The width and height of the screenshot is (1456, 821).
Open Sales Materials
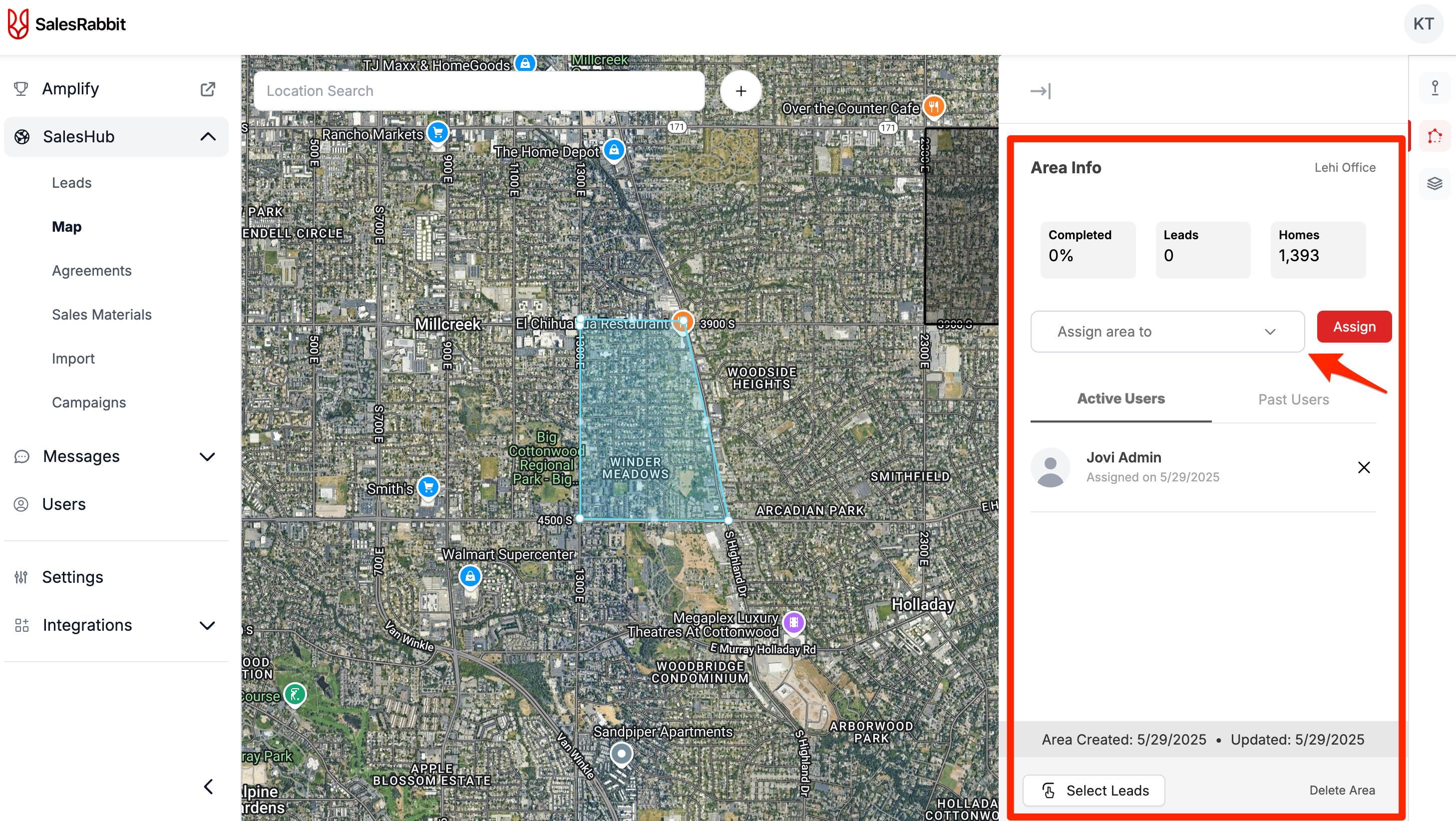coord(102,315)
